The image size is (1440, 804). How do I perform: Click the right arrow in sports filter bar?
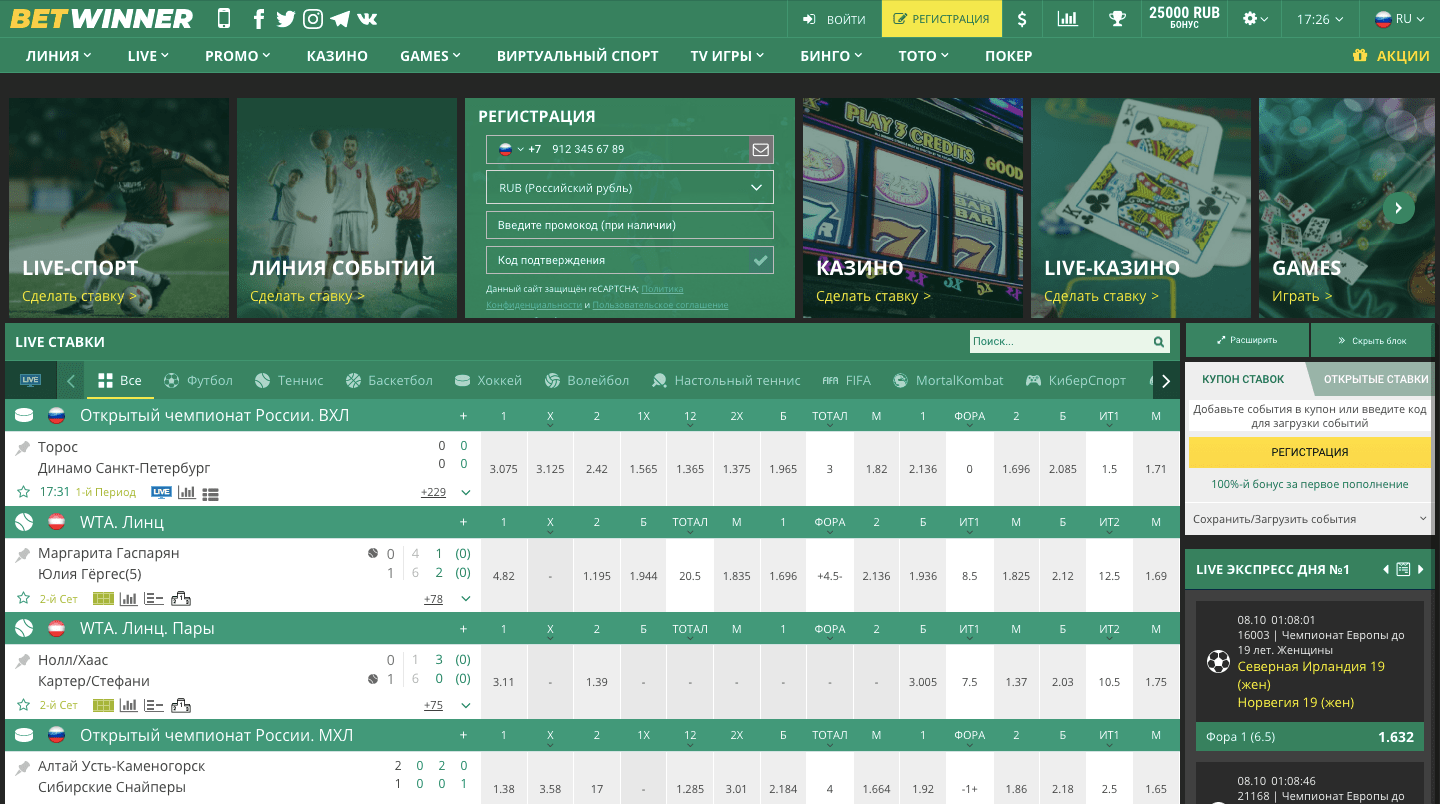coord(1166,381)
